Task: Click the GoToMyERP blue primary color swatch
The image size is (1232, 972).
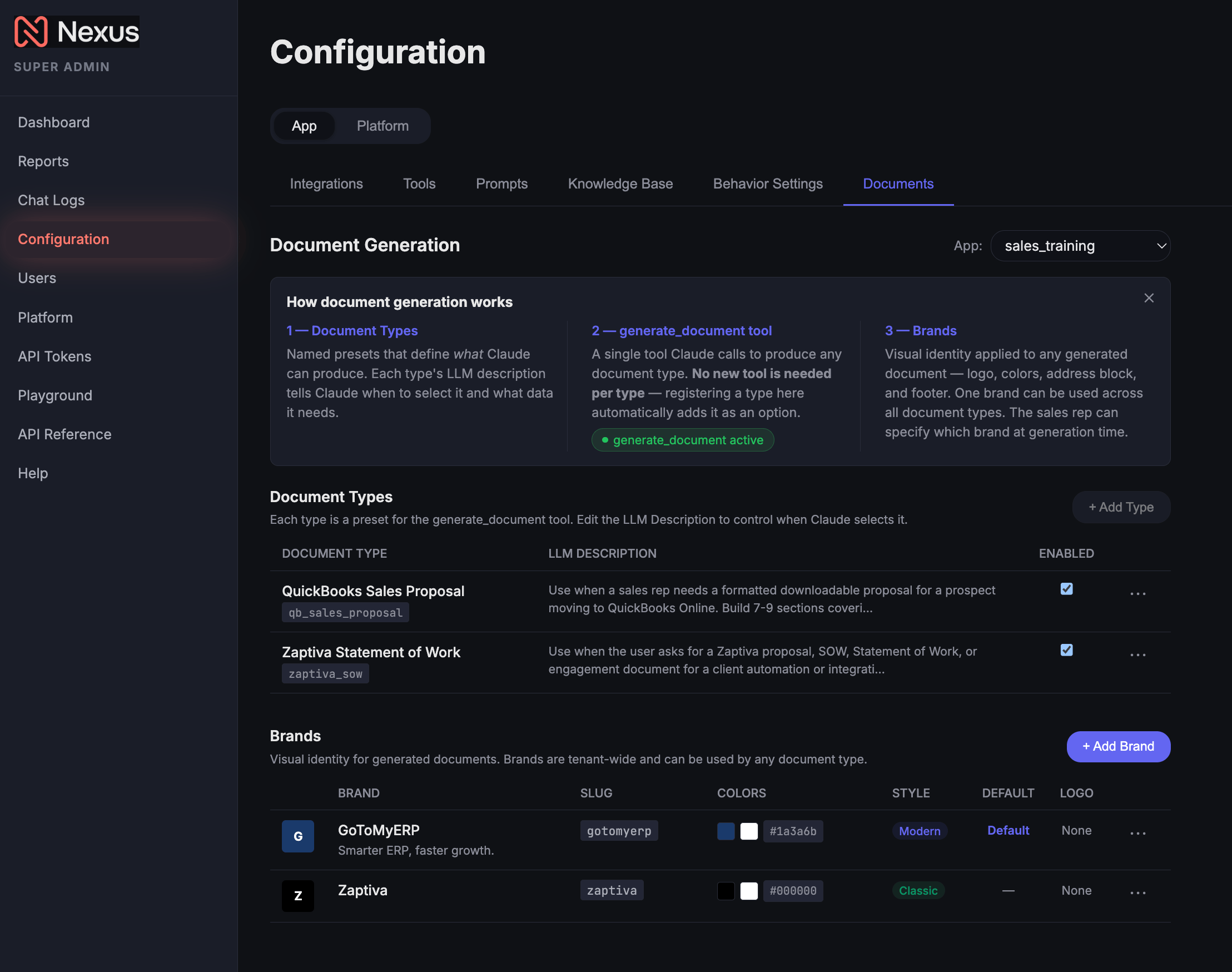Action: click(726, 831)
